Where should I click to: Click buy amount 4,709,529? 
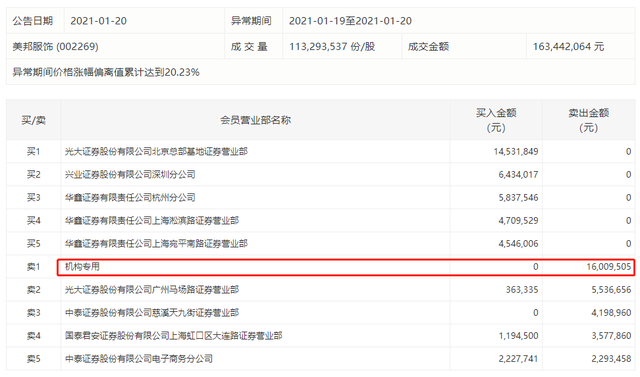point(518,220)
